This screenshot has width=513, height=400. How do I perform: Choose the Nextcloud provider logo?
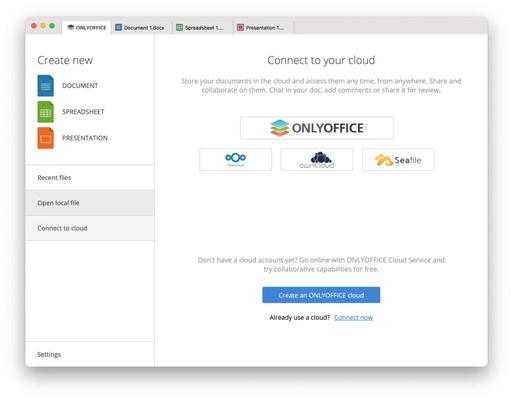point(235,160)
